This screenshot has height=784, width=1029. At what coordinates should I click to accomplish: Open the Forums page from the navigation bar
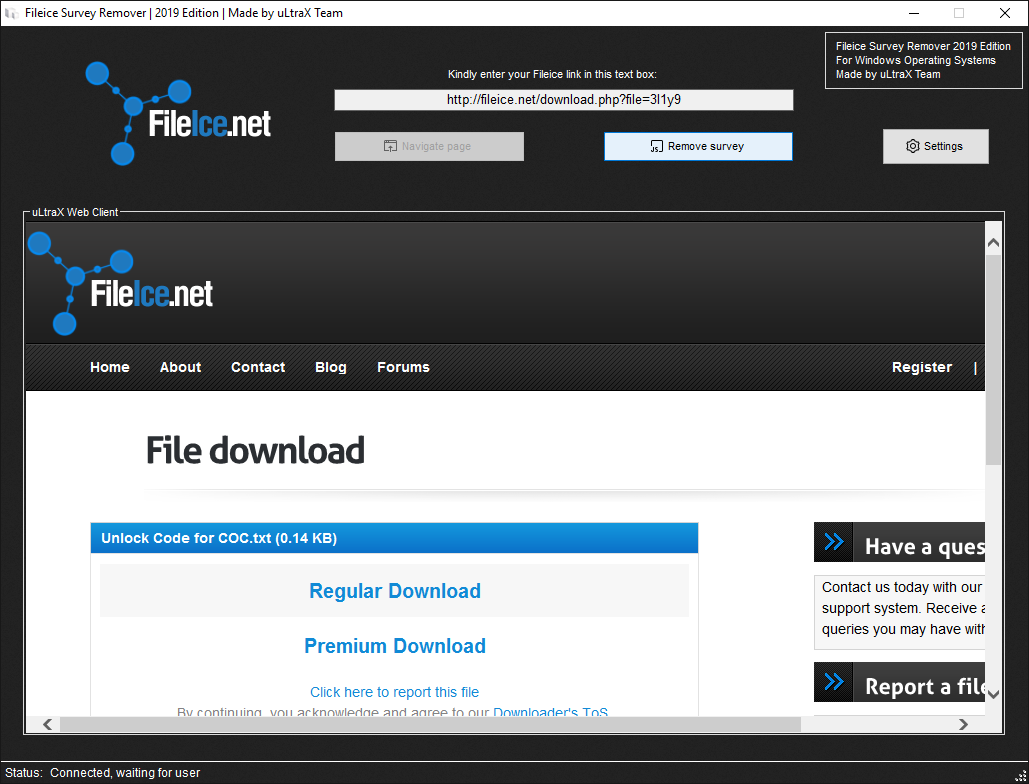click(x=403, y=367)
